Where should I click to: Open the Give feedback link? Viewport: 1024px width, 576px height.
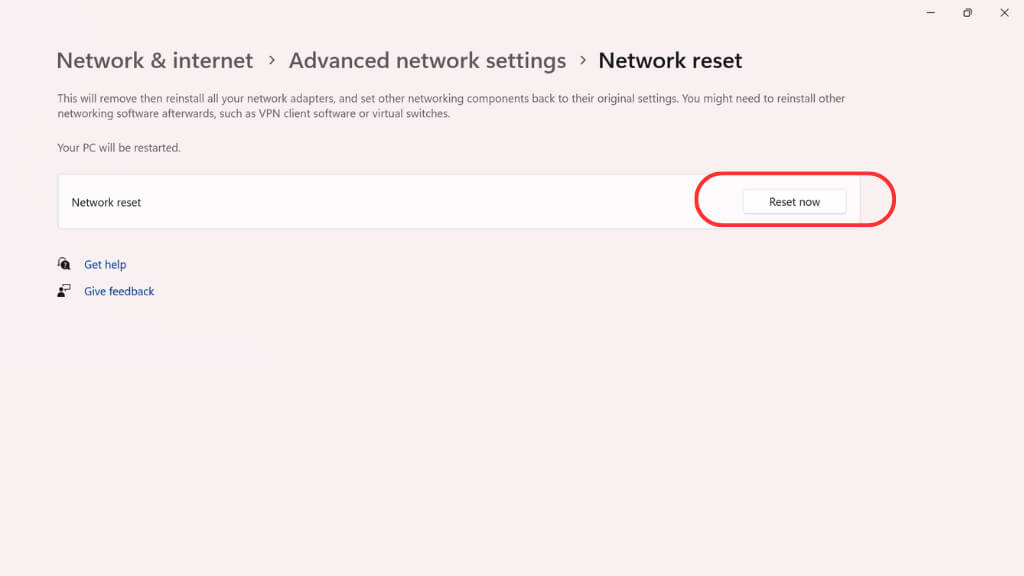(x=119, y=292)
